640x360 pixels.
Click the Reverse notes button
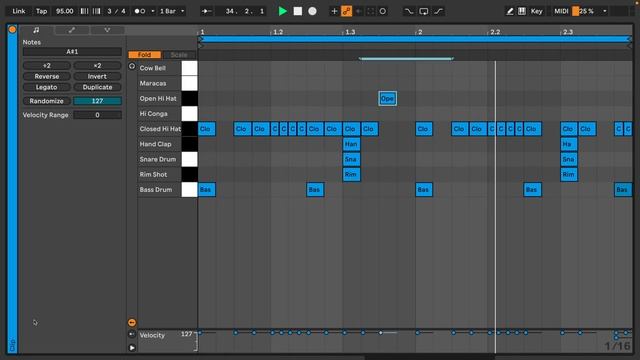47,76
